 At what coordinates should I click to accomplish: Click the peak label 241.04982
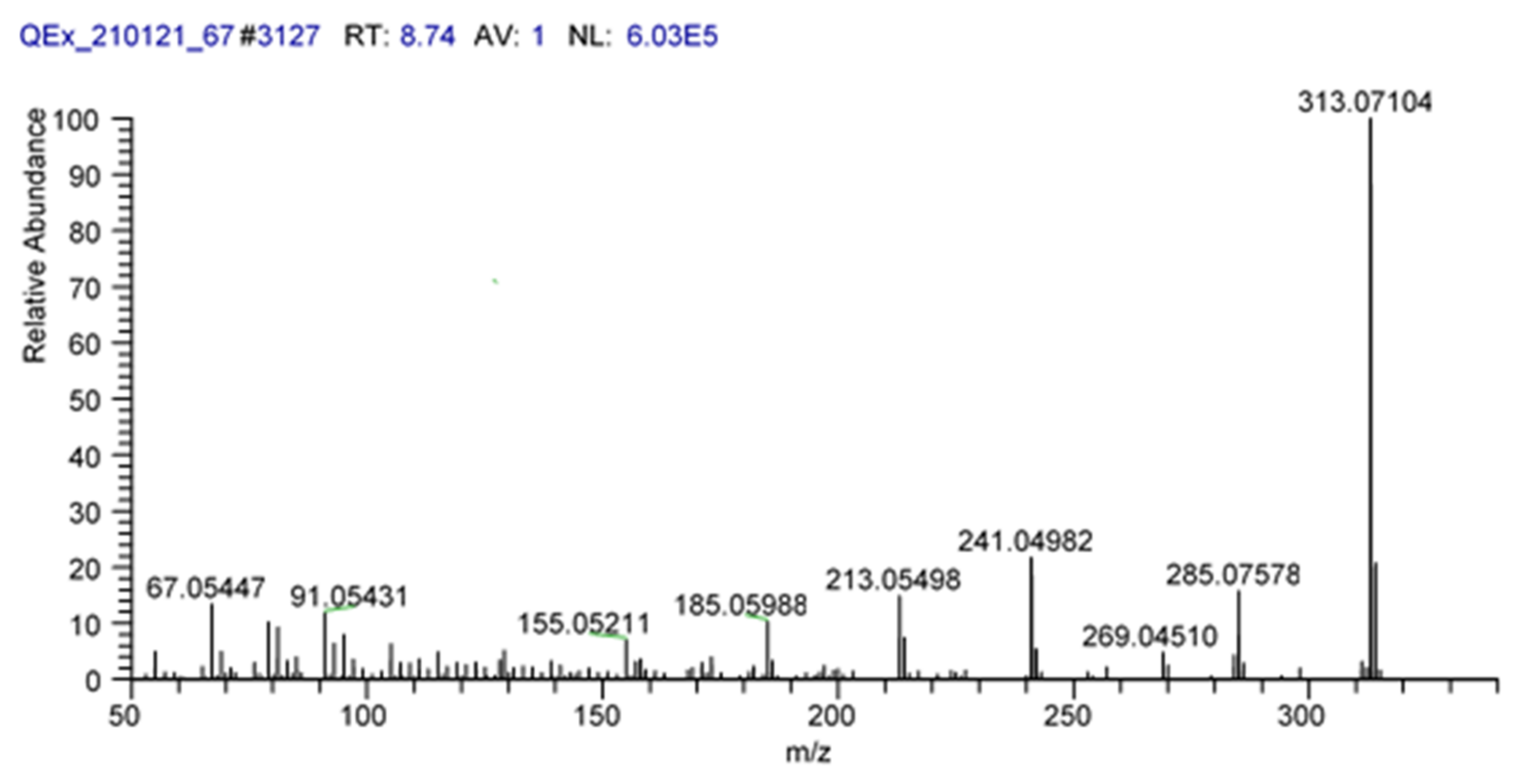click(x=1025, y=542)
